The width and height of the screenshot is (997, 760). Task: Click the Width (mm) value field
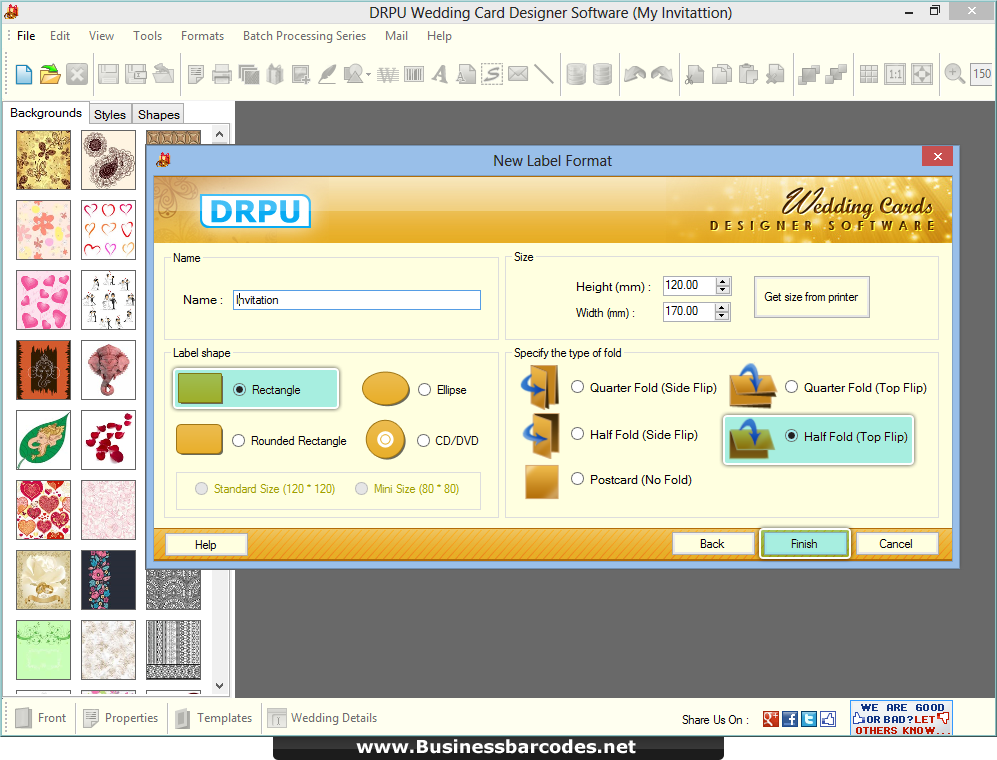click(689, 312)
